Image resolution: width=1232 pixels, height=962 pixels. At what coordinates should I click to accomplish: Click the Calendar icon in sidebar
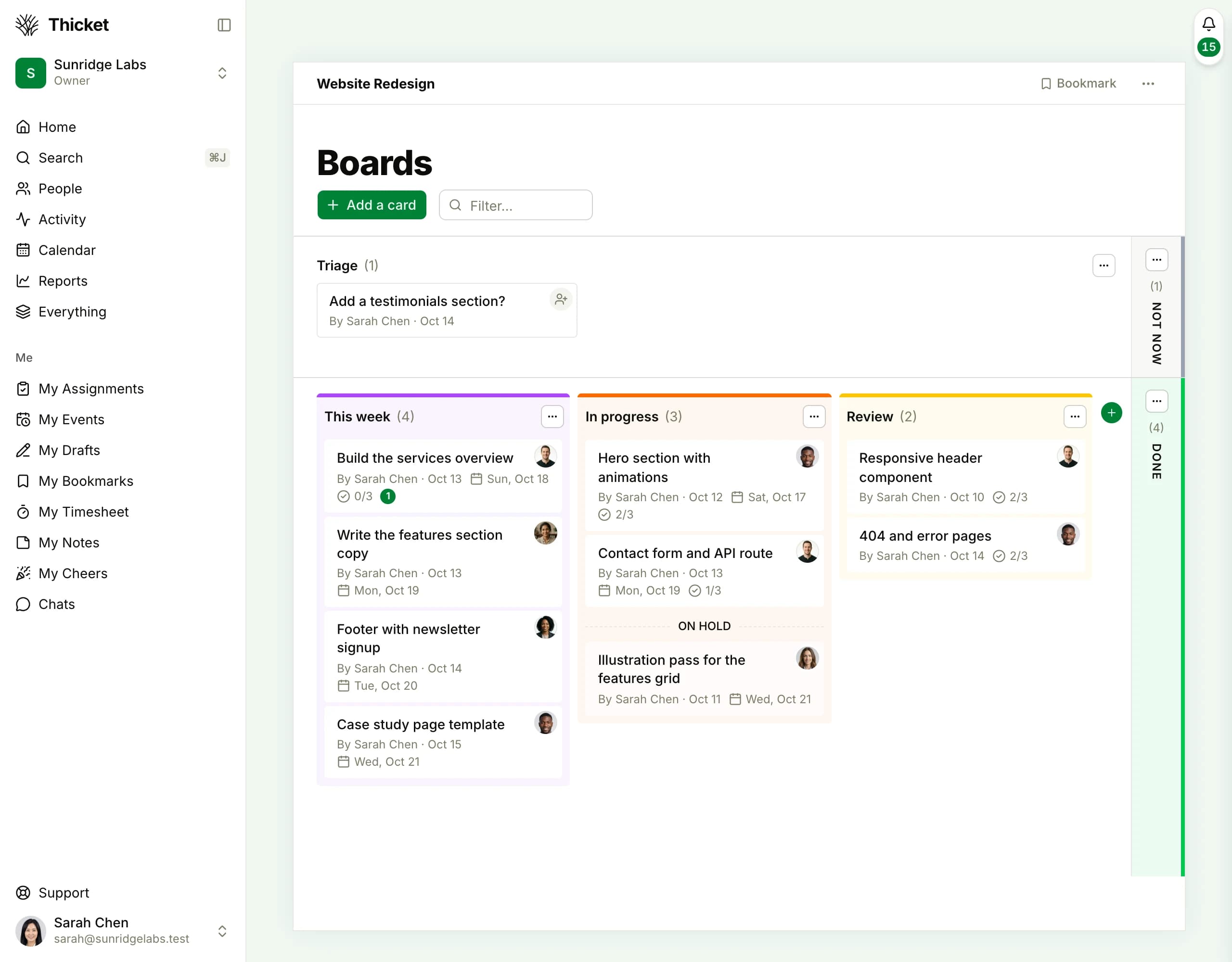click(23, 250)
